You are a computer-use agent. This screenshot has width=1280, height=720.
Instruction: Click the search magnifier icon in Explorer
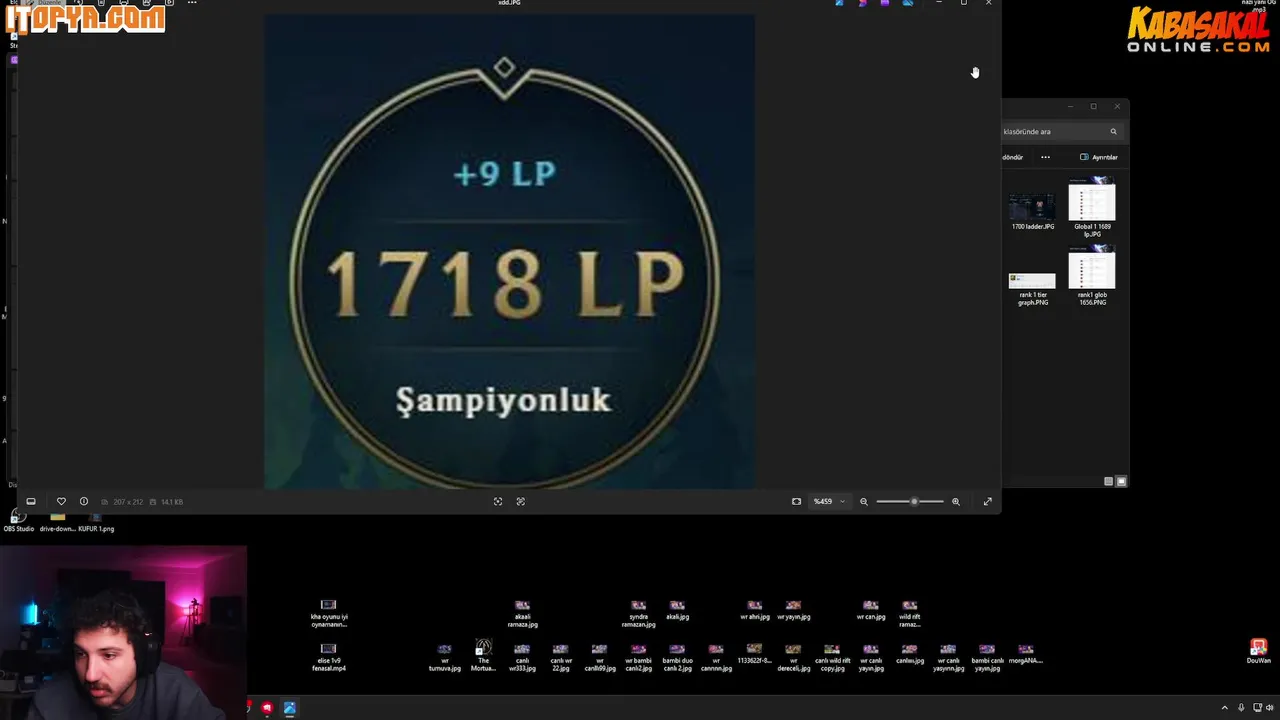pyautogui.click(x=1113, y=132)
